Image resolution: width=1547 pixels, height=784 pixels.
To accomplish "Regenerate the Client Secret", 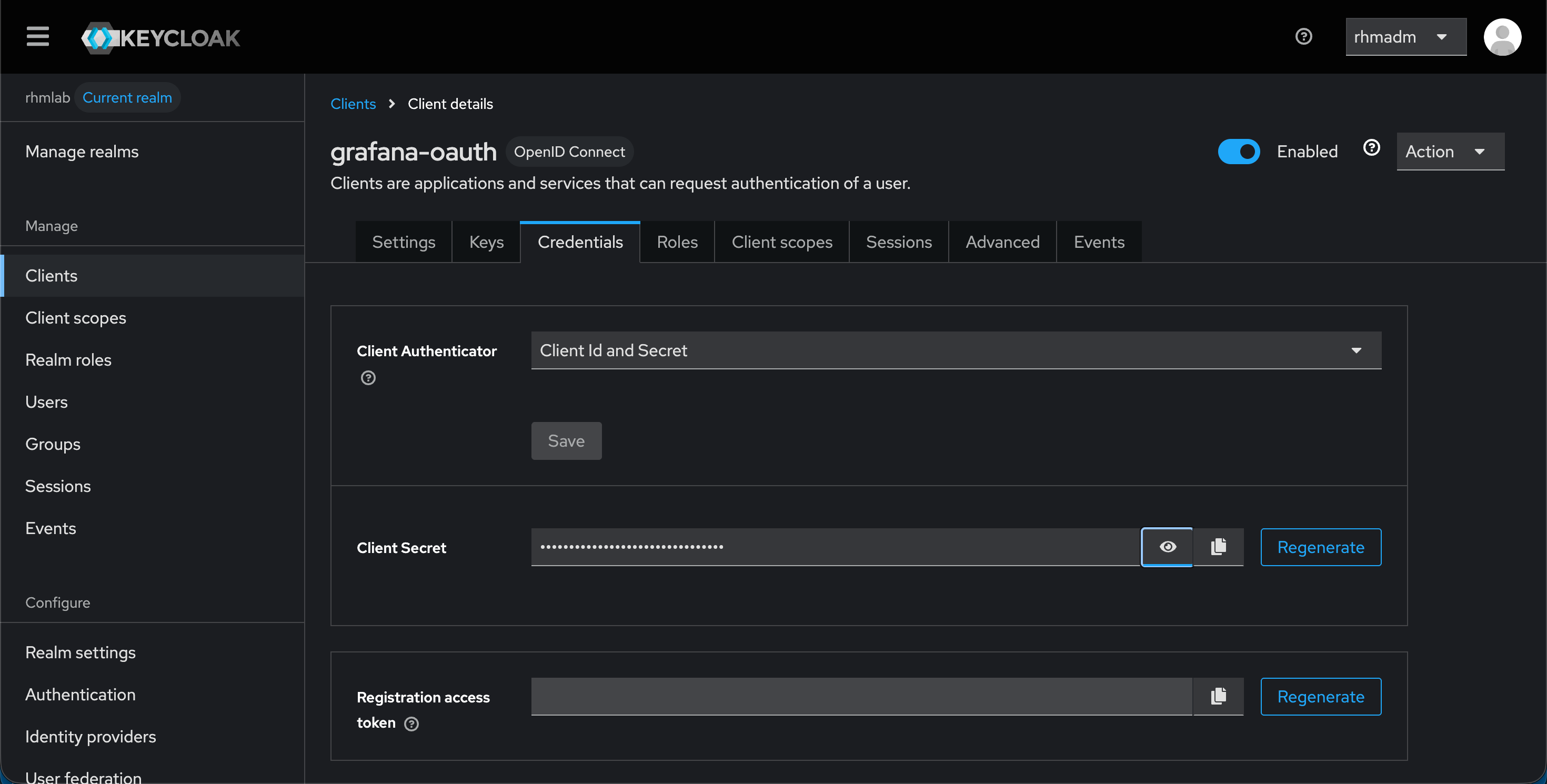I will (1320, 547).
